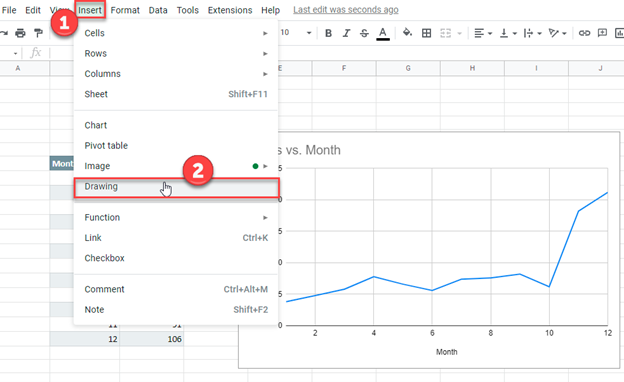624x382 pixels.
Task: Select Drawing from Insert menu
Action: (x=176, y=187)
